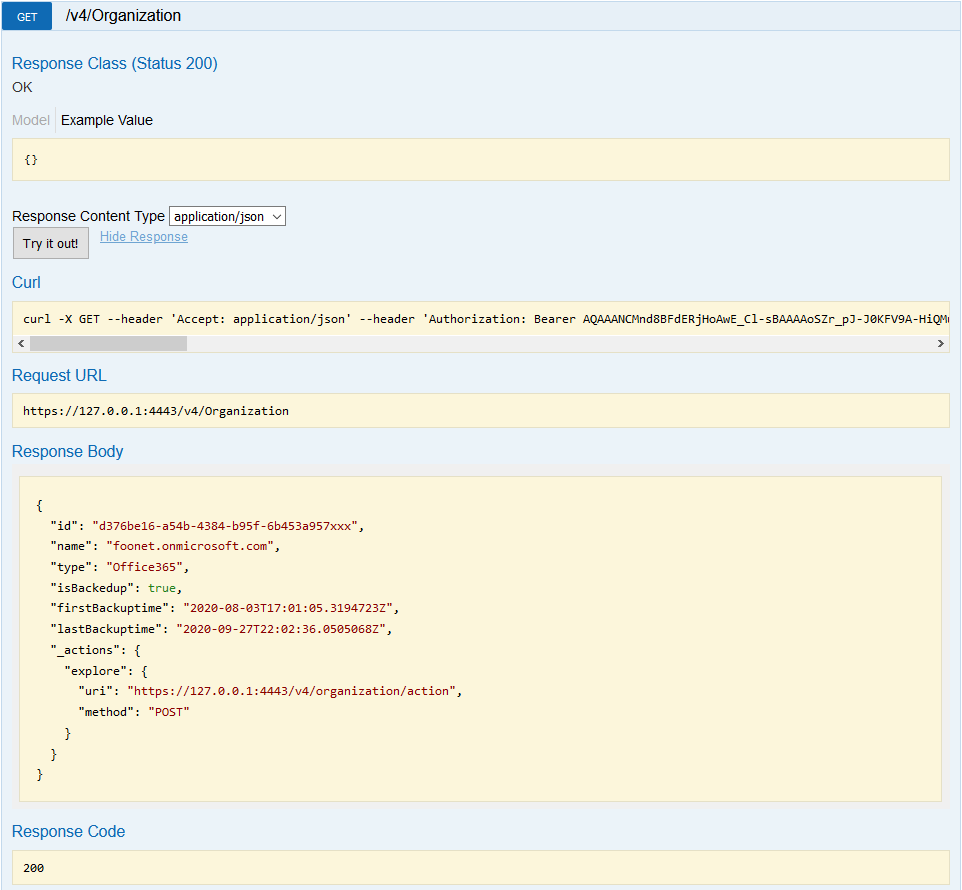Screen dimensions: 962x890
Task: Click the blue GET method badge
Action: point(27,16)
